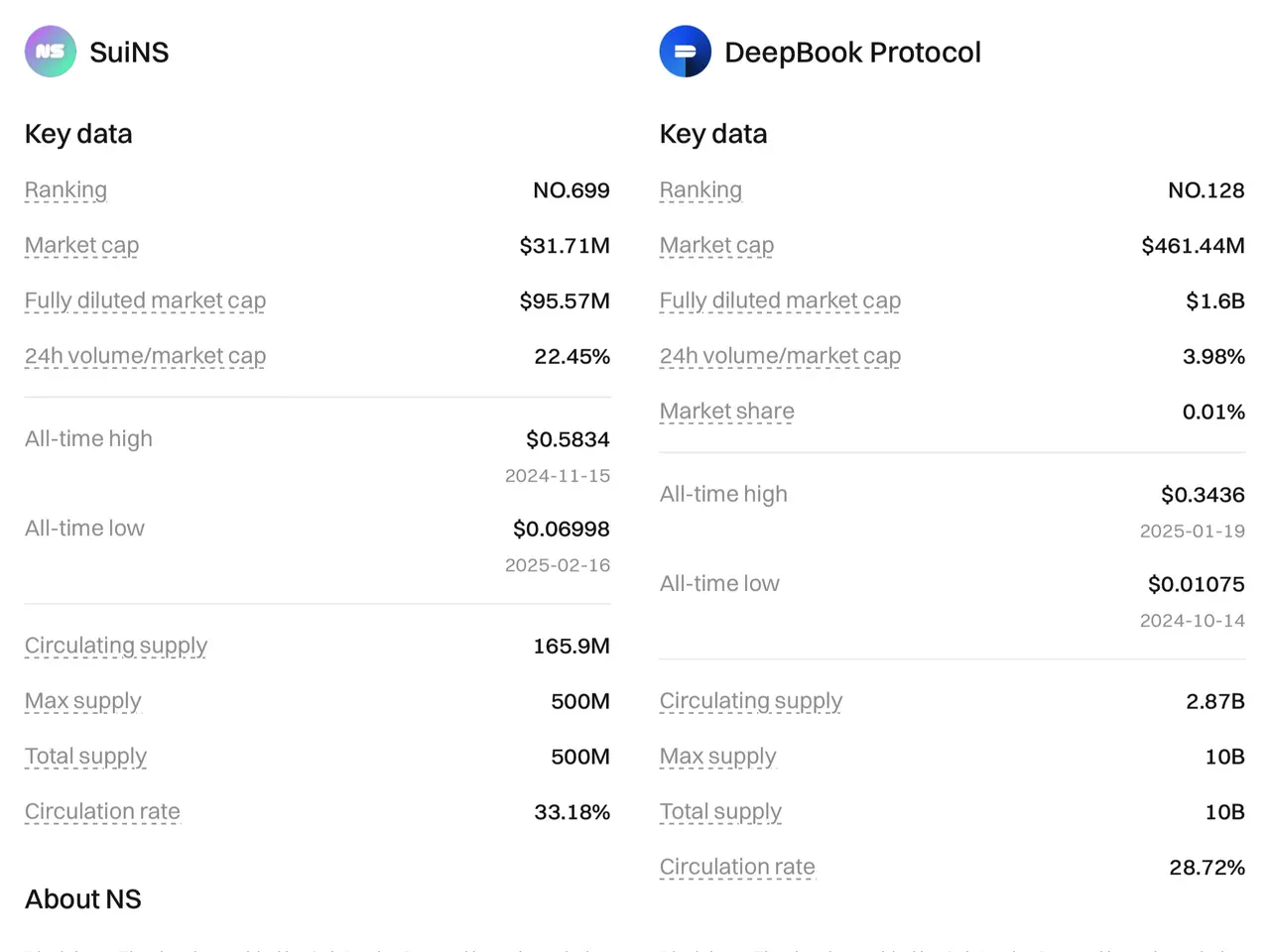Screen dimensions: 1270x952
Task: Click Ranking label under DeepBook Protocol
Action: 700,189
